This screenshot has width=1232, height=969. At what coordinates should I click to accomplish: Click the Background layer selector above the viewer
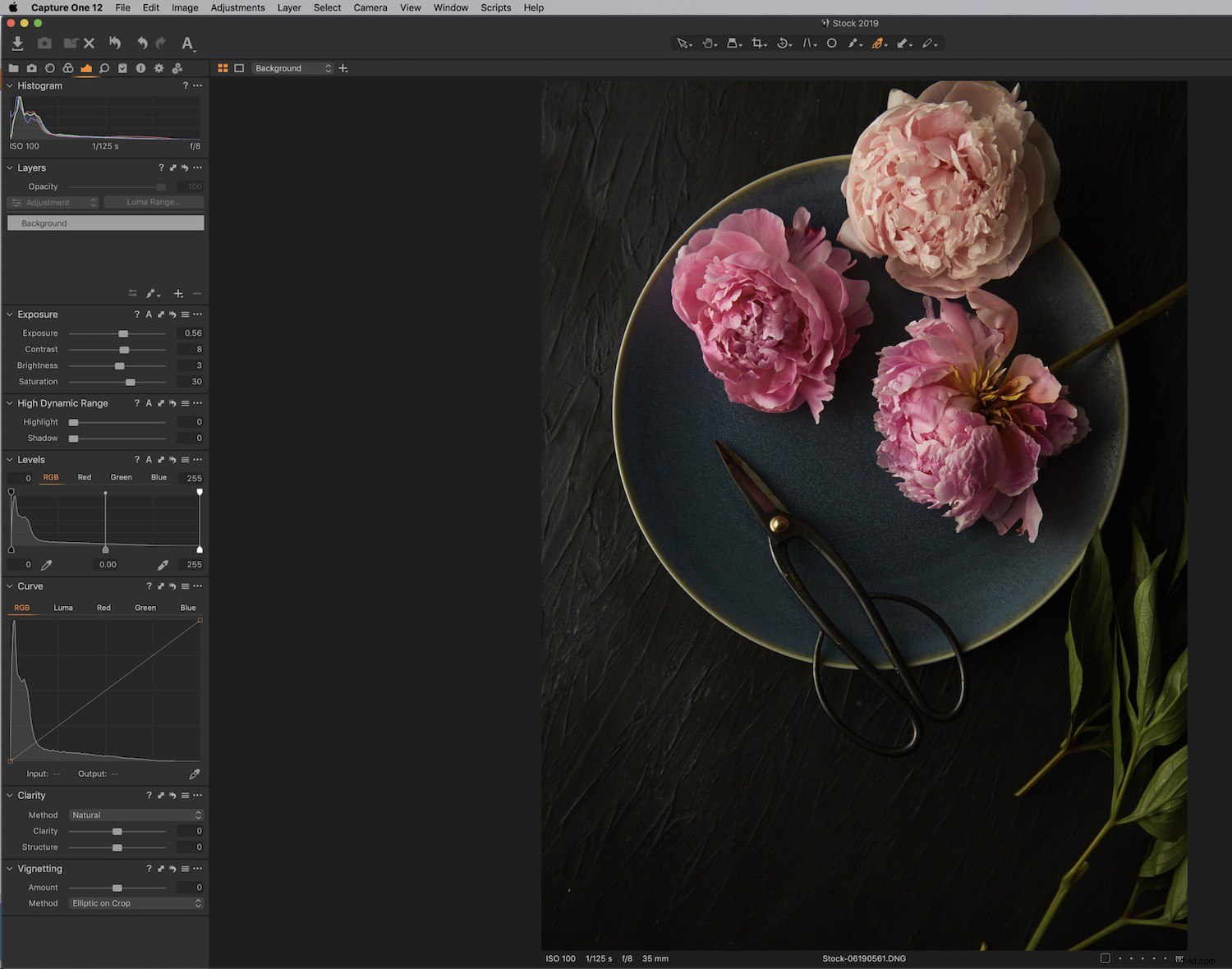point(292,68)
